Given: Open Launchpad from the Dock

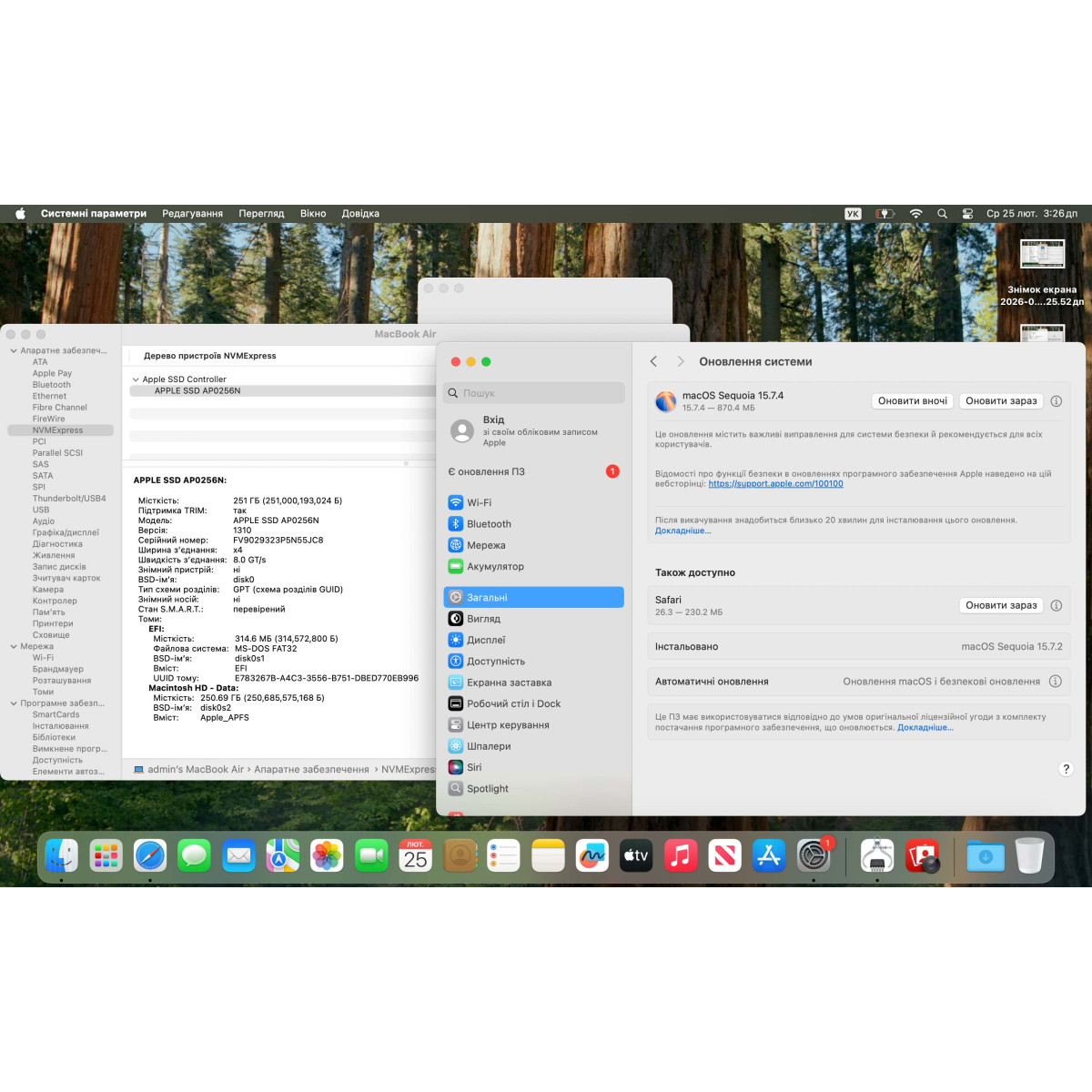Looking at the screenshot, I should (106, 855).
